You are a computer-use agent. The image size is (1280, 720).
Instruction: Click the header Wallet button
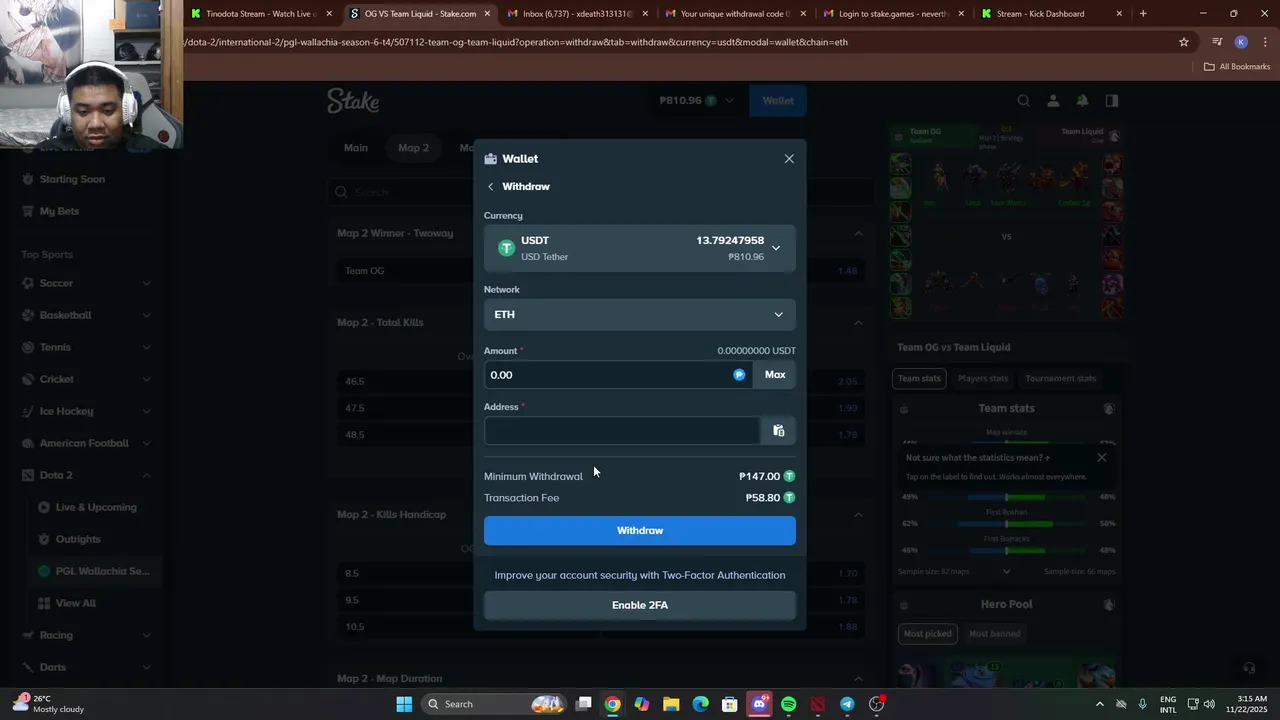click(x=778, y=101)
